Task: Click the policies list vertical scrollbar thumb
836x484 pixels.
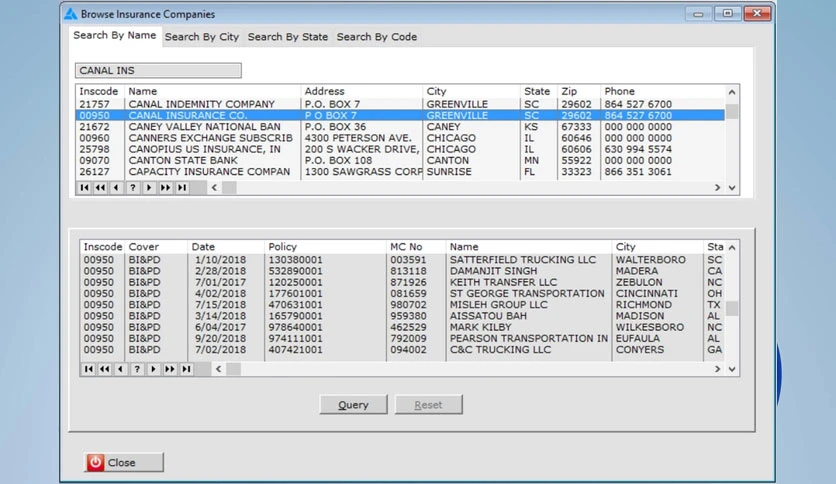Action: click(732, 308)
